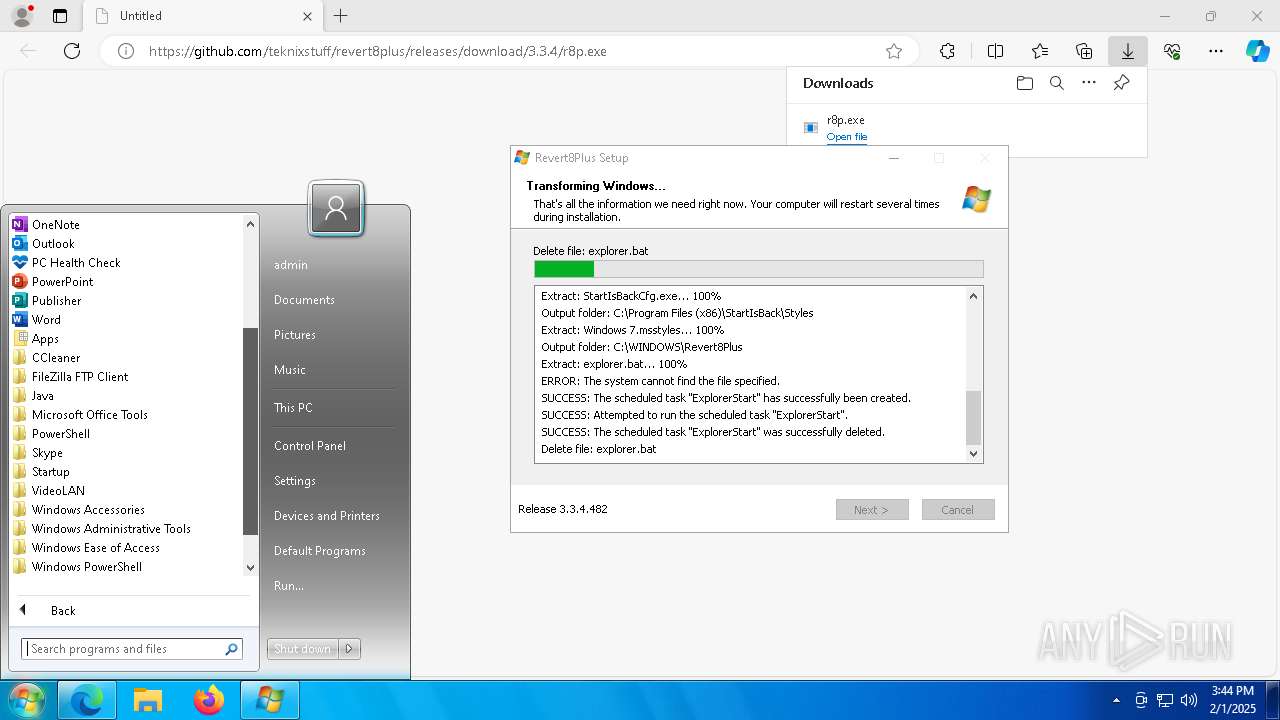Open Devices and Printers
Screen dimensions: 1280x720
pos(327,516)
